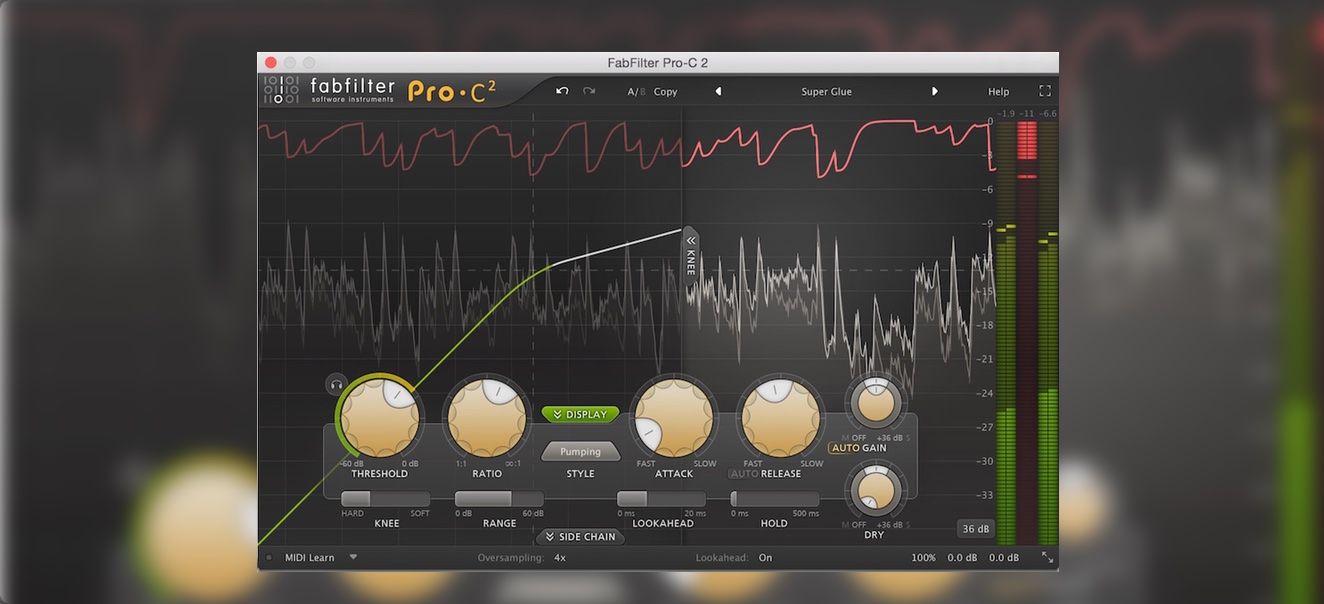Click the FabFilter Pro-C 2 window title
Image resolution: width=1324 pixels, height=604 pixels.
click(x=658, y=63)
